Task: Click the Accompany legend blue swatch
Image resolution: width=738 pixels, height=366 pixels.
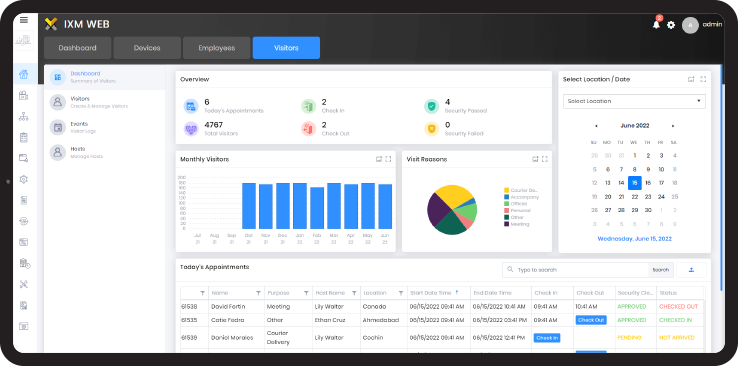Action: (506, 197)
